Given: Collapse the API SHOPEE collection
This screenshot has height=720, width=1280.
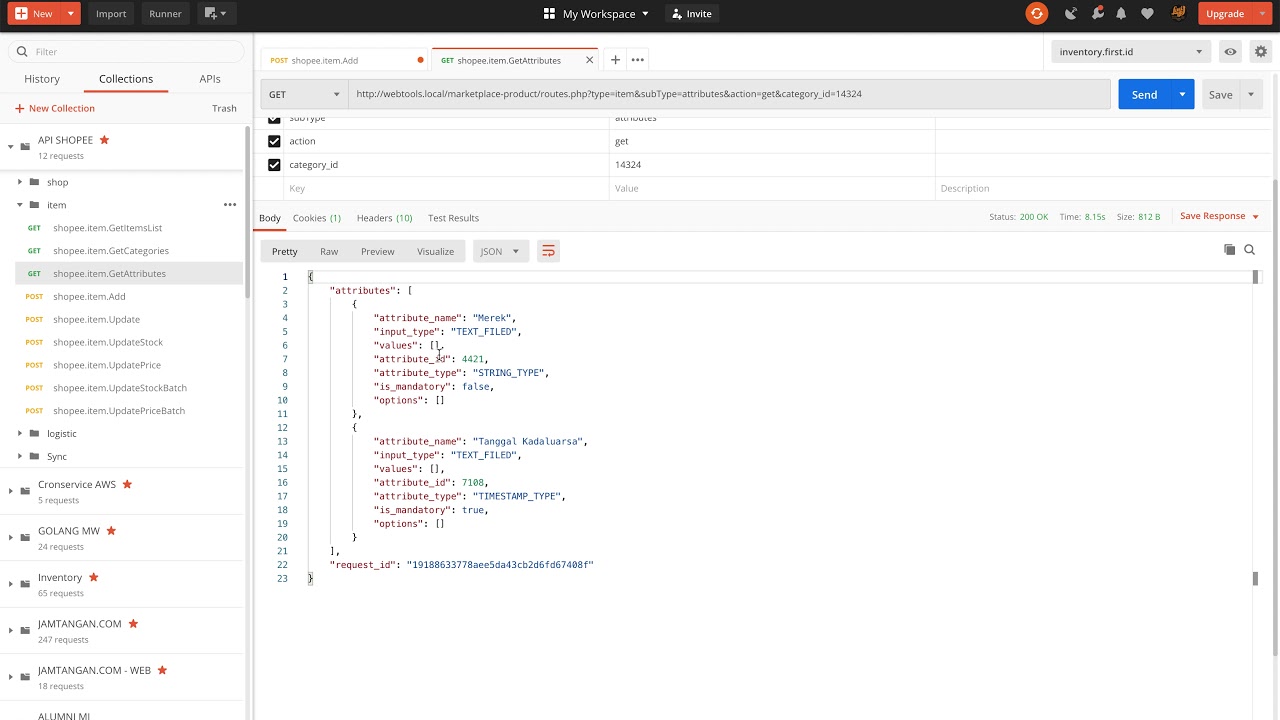Looking at the screenshot, I should click(11, 146).
